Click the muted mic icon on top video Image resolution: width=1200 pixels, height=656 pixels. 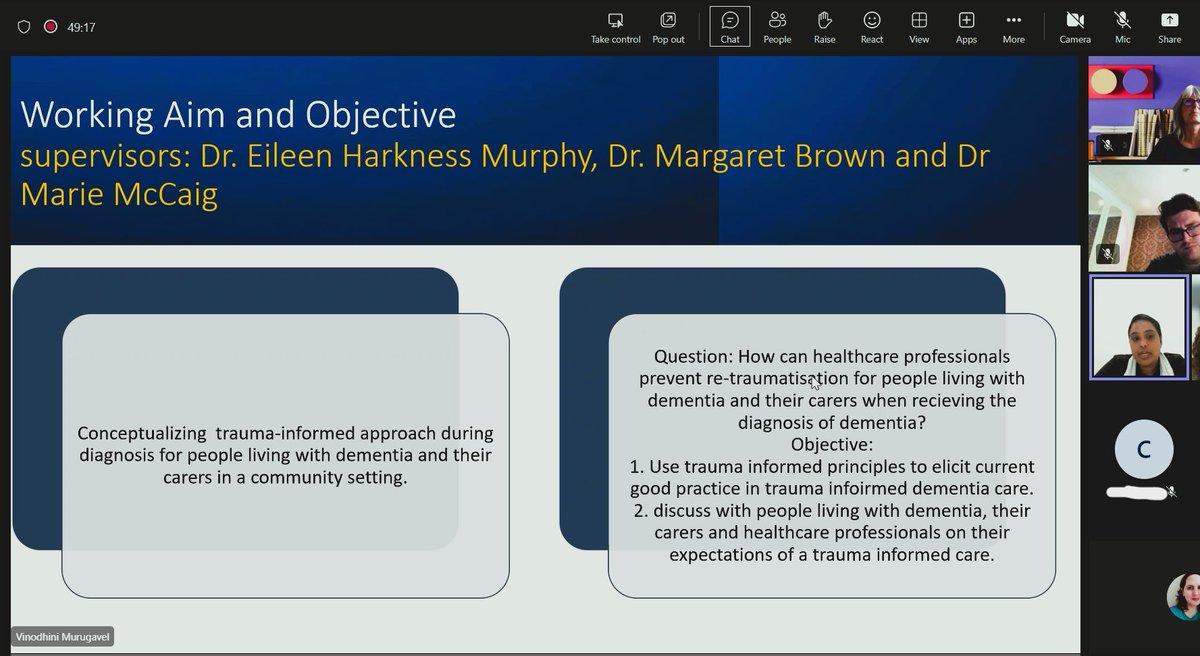click(1107, 145)
